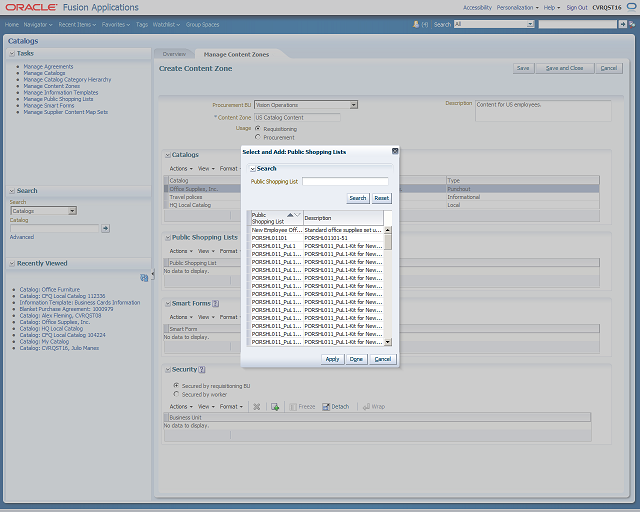
Task: Select the Requisitioning usage radio button
Action: point(258,128)
